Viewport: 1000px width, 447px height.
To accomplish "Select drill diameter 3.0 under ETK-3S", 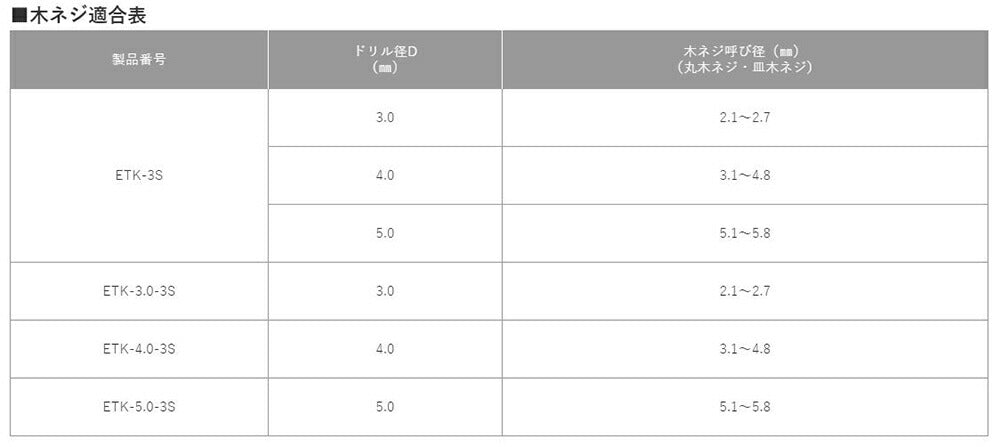I will click(385, 117).
